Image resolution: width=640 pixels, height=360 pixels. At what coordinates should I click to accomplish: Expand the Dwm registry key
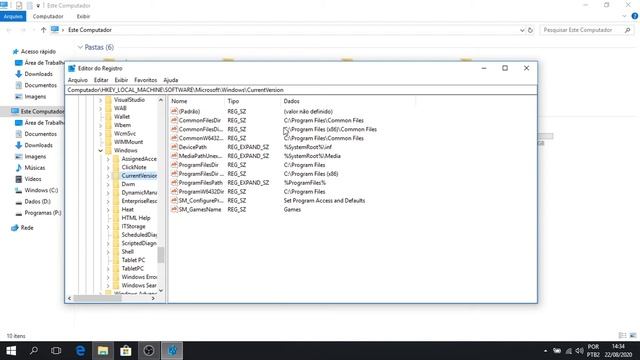pos(108,184)
